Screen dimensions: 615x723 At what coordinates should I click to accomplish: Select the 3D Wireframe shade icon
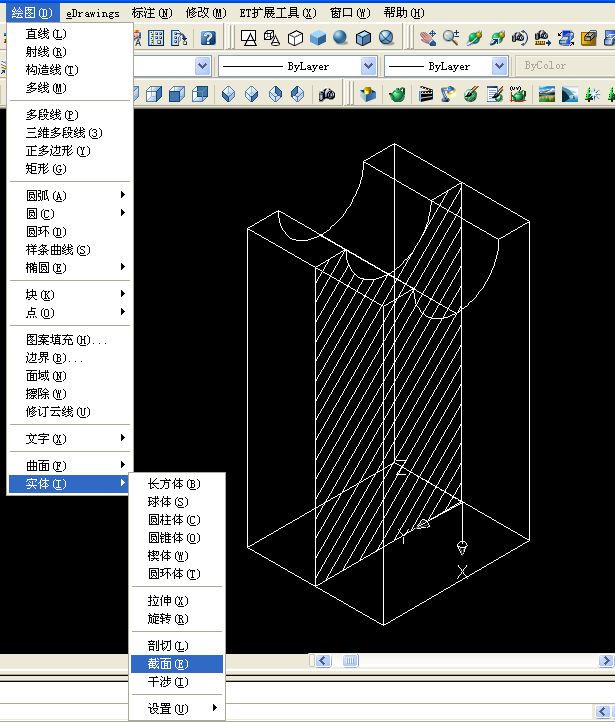[272, 38]
